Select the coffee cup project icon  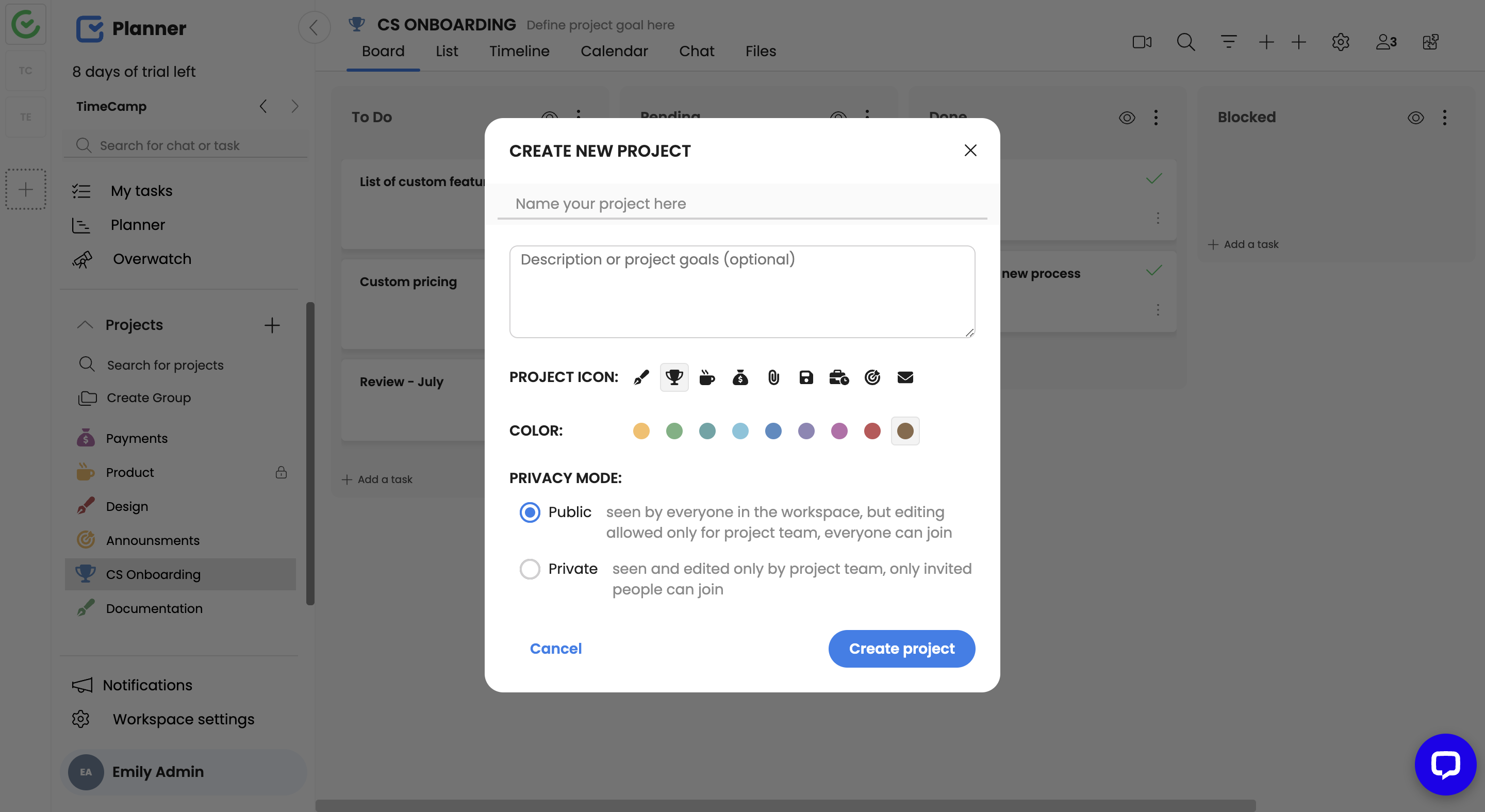coord(707,377)
